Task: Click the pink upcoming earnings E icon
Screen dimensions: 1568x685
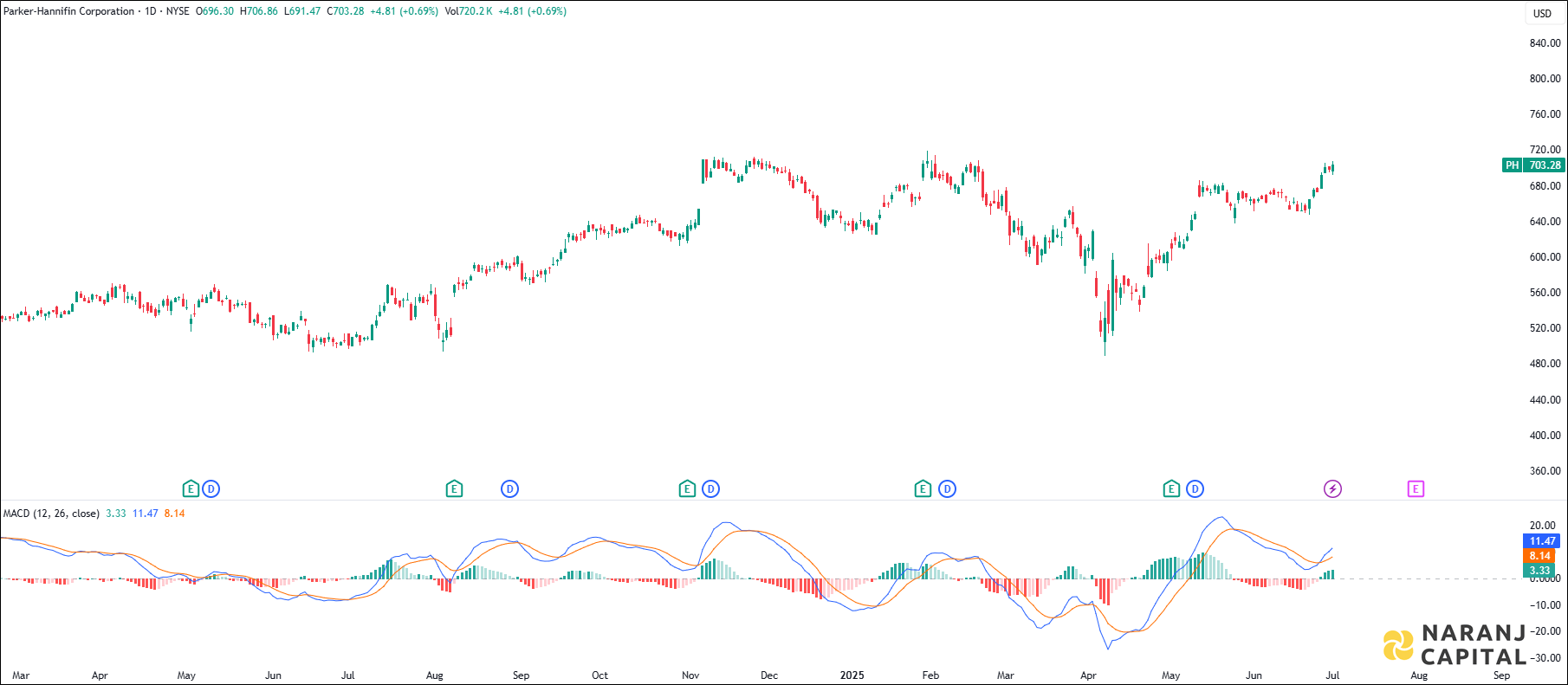Action: [x=1416, y=489]
